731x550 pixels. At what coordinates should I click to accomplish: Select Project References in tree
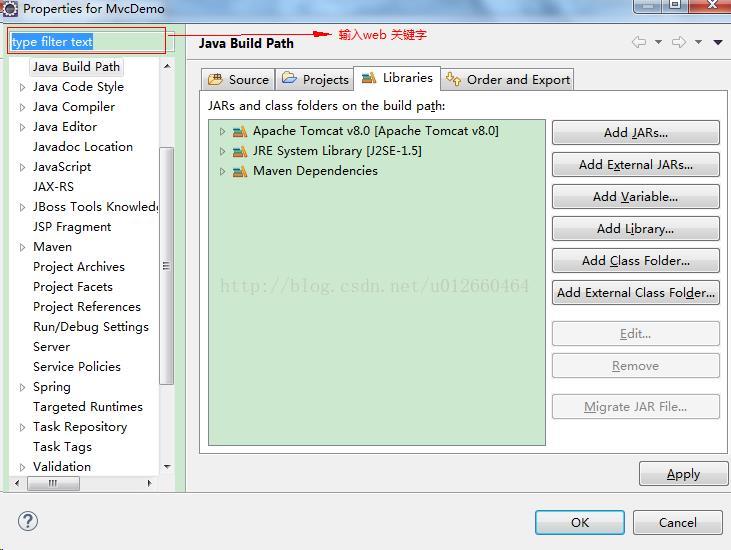point(87,307)
